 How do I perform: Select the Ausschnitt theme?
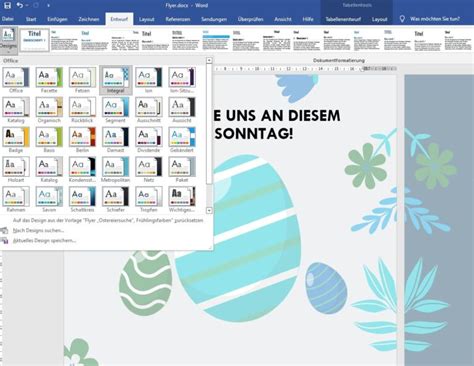pos(149,110)
